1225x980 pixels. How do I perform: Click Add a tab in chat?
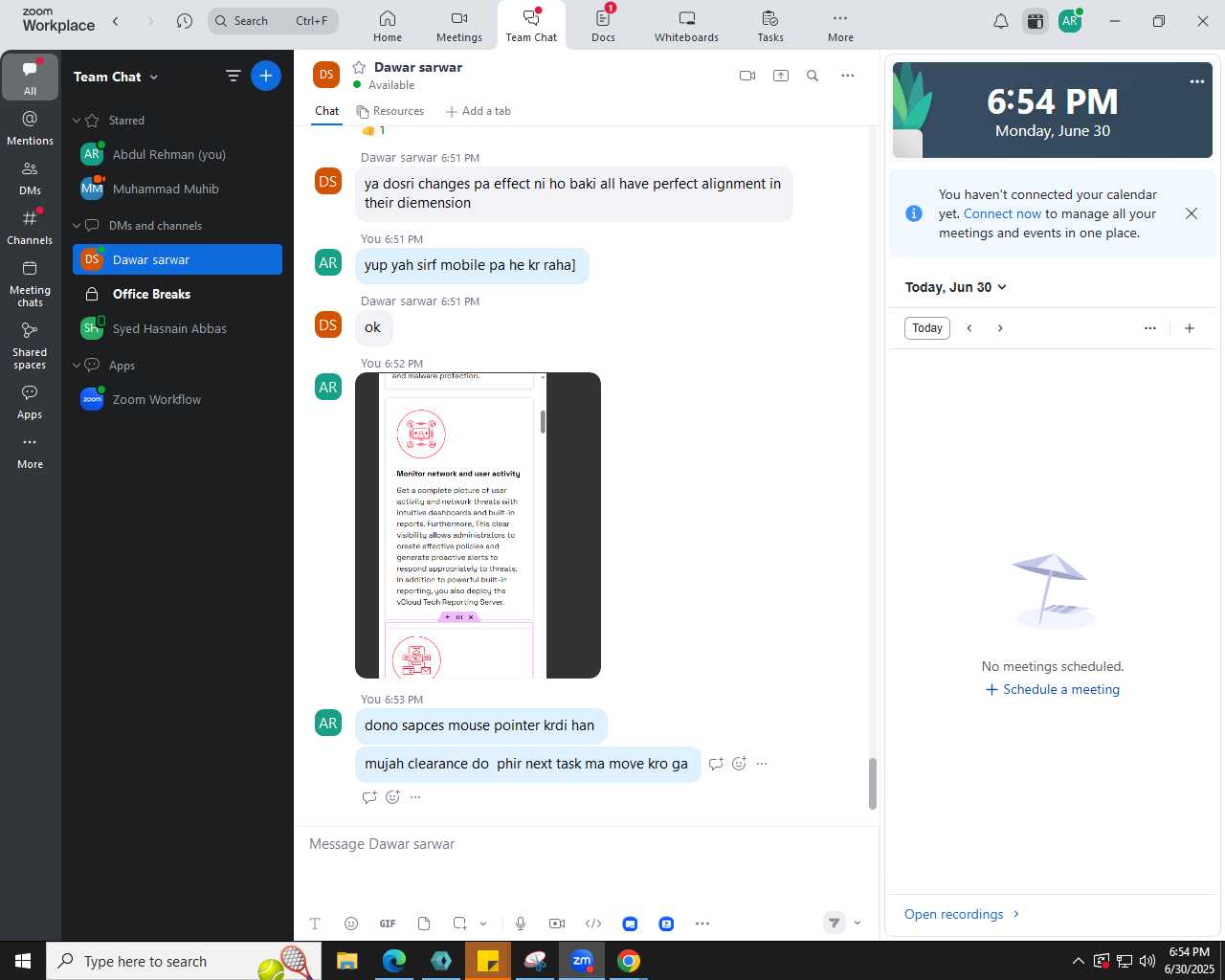[478, 111]
